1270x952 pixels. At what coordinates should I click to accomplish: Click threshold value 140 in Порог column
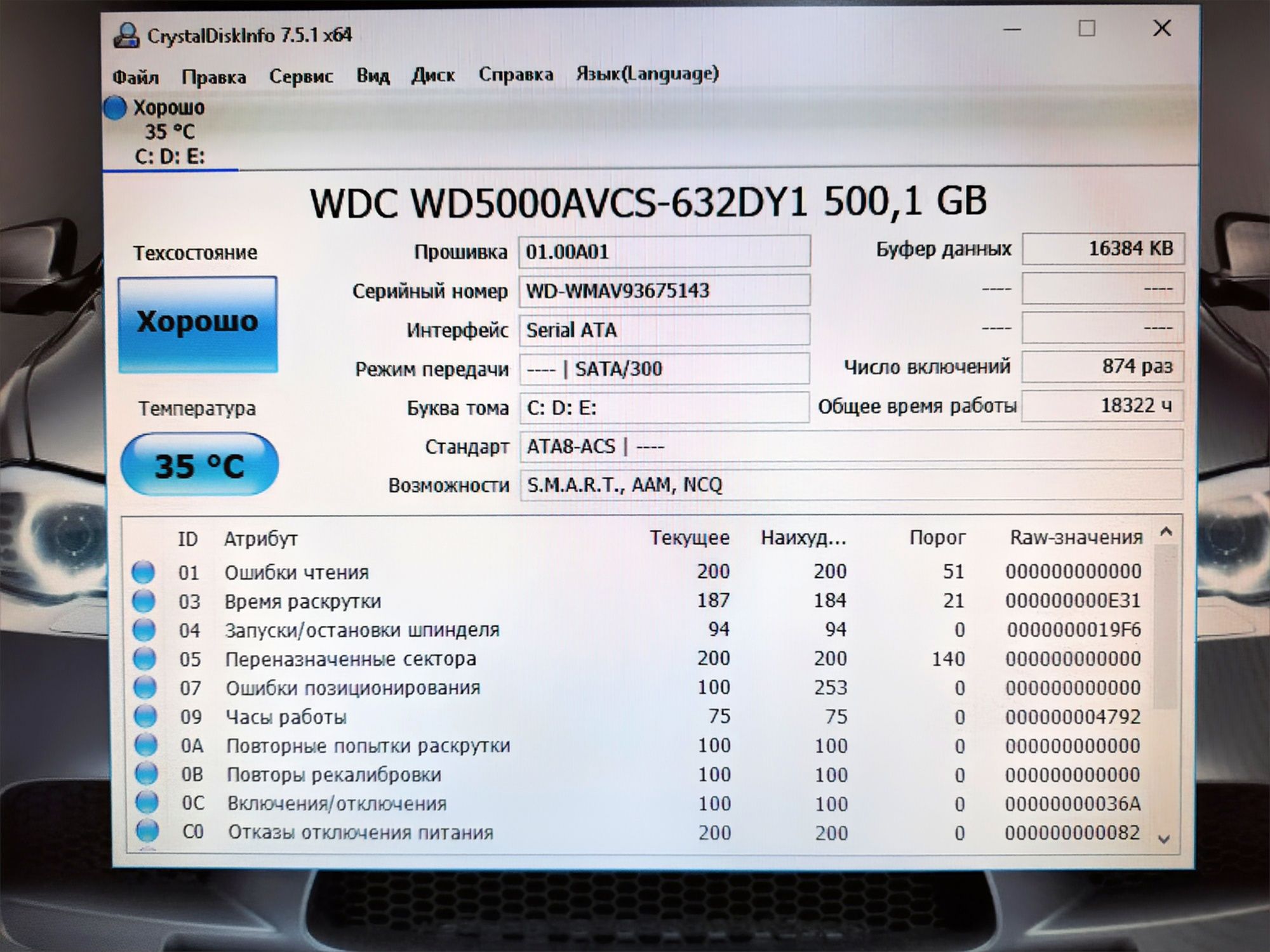coord(949,659)
